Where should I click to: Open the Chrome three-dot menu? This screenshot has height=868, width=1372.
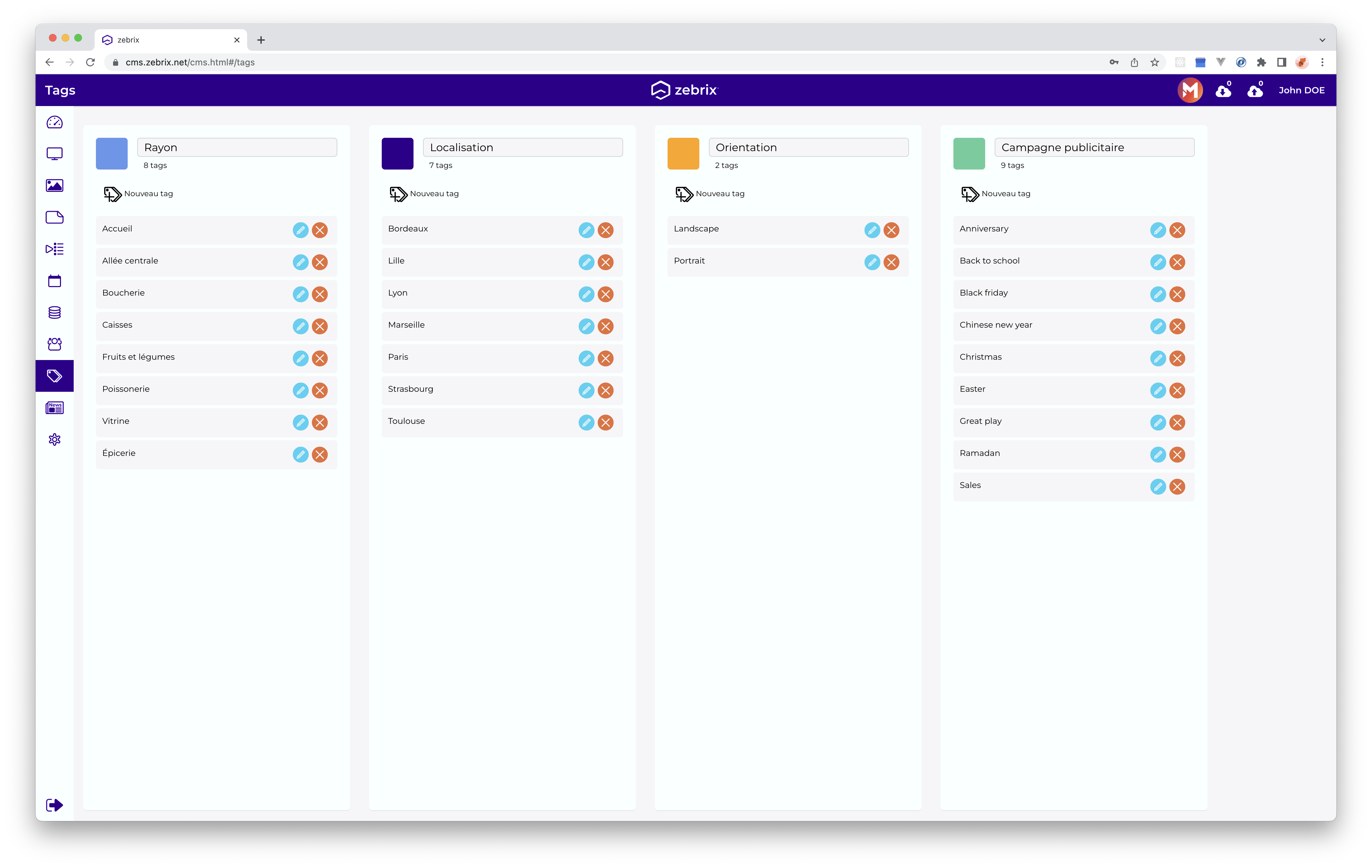(x=1322, y=63)
